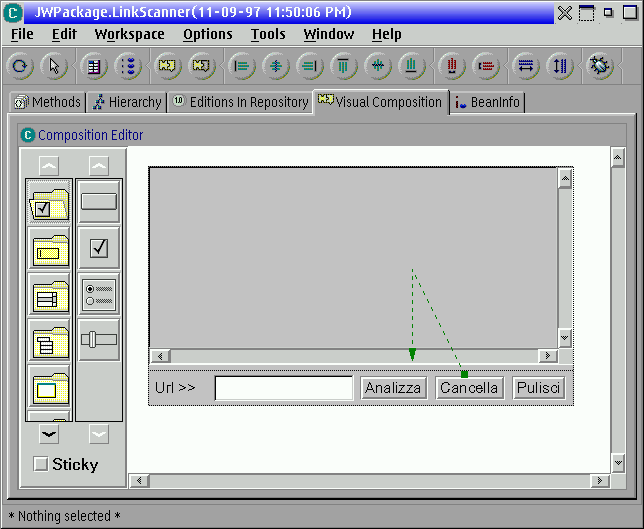Pick the Checkbox bean from palette

tap(99, 248)
